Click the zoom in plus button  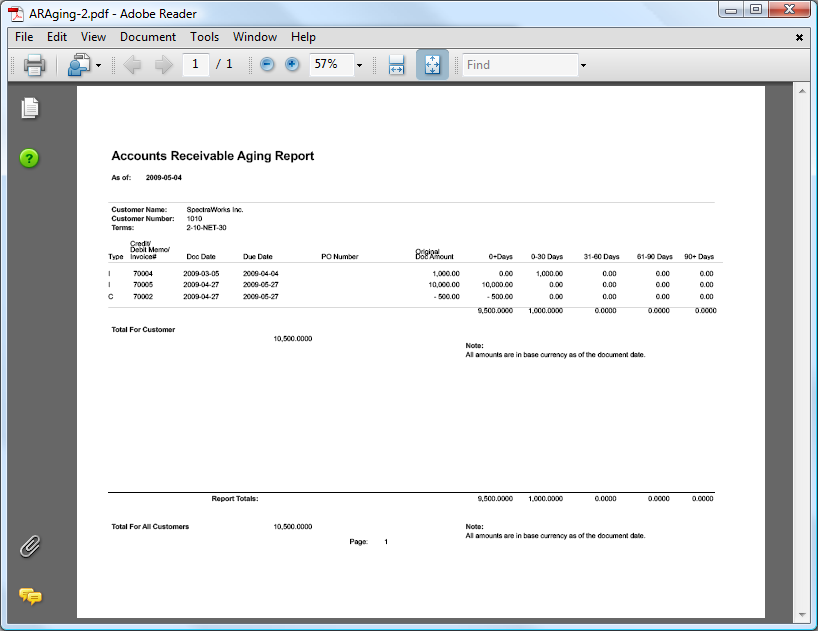pos(292,65)
